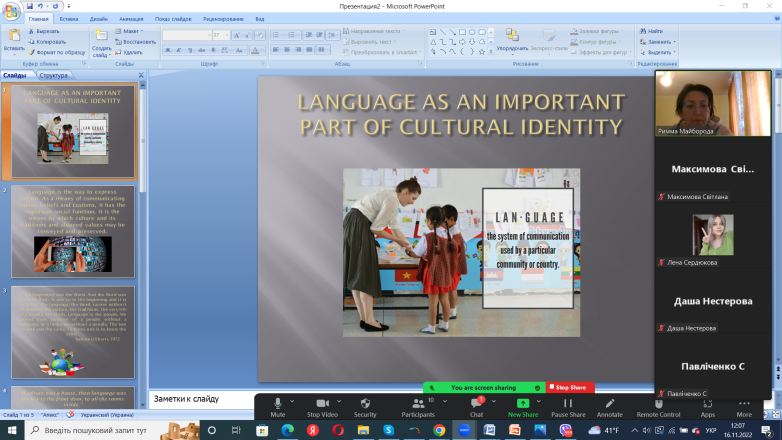Click the Вставить (Paste) clipboard icon

coord(14,36)
